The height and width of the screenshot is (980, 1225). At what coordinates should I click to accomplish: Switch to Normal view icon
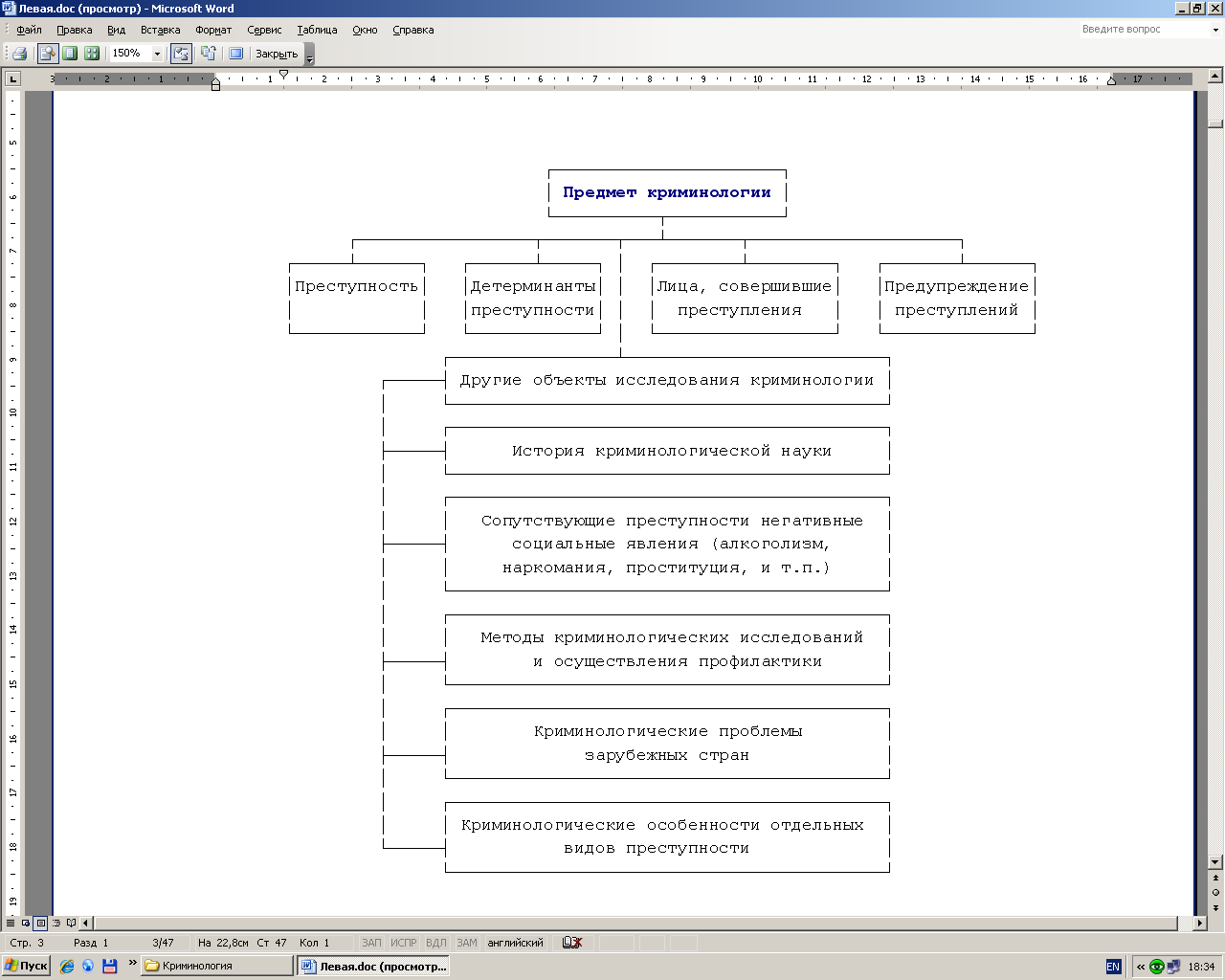[11, 923]
